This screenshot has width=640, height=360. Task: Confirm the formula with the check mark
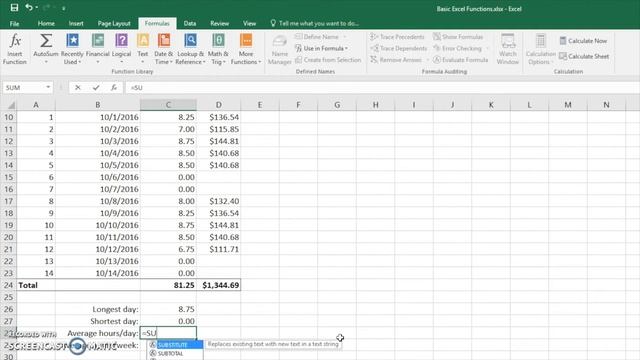click(x=96, y=87)
